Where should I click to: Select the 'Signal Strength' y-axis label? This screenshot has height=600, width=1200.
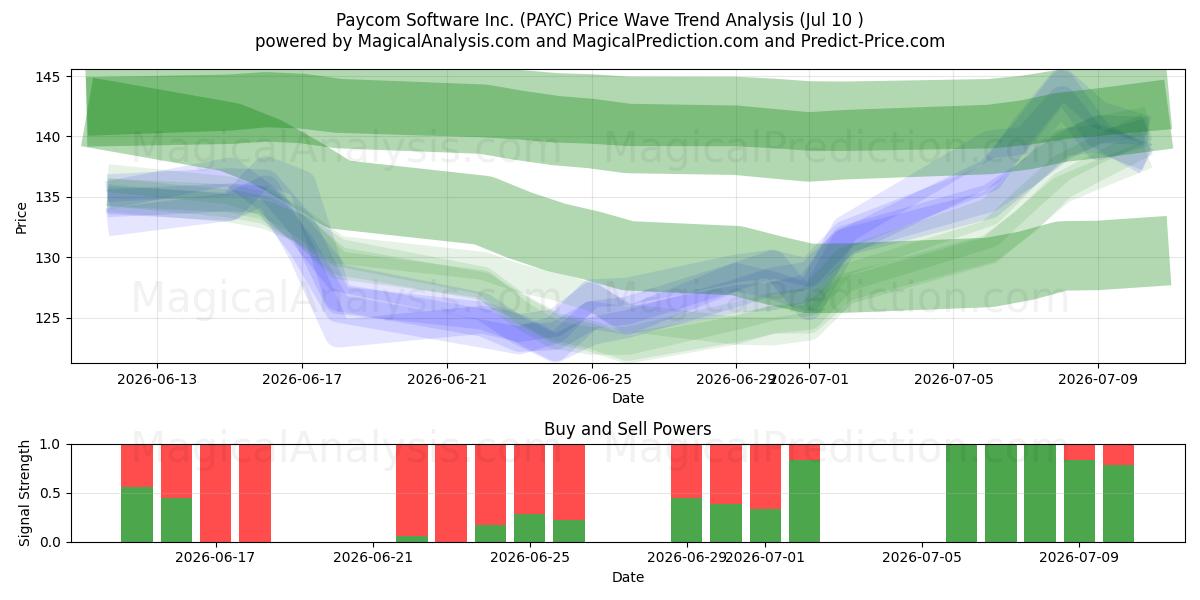point(25,493)
